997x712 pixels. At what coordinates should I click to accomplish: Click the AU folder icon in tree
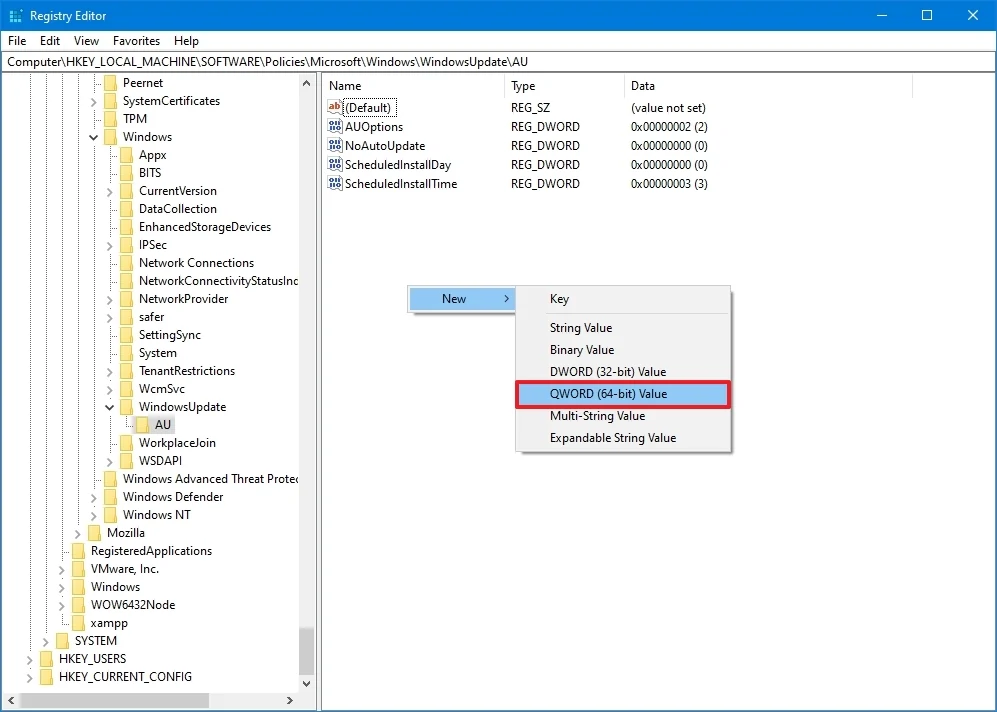coord(142,425)
